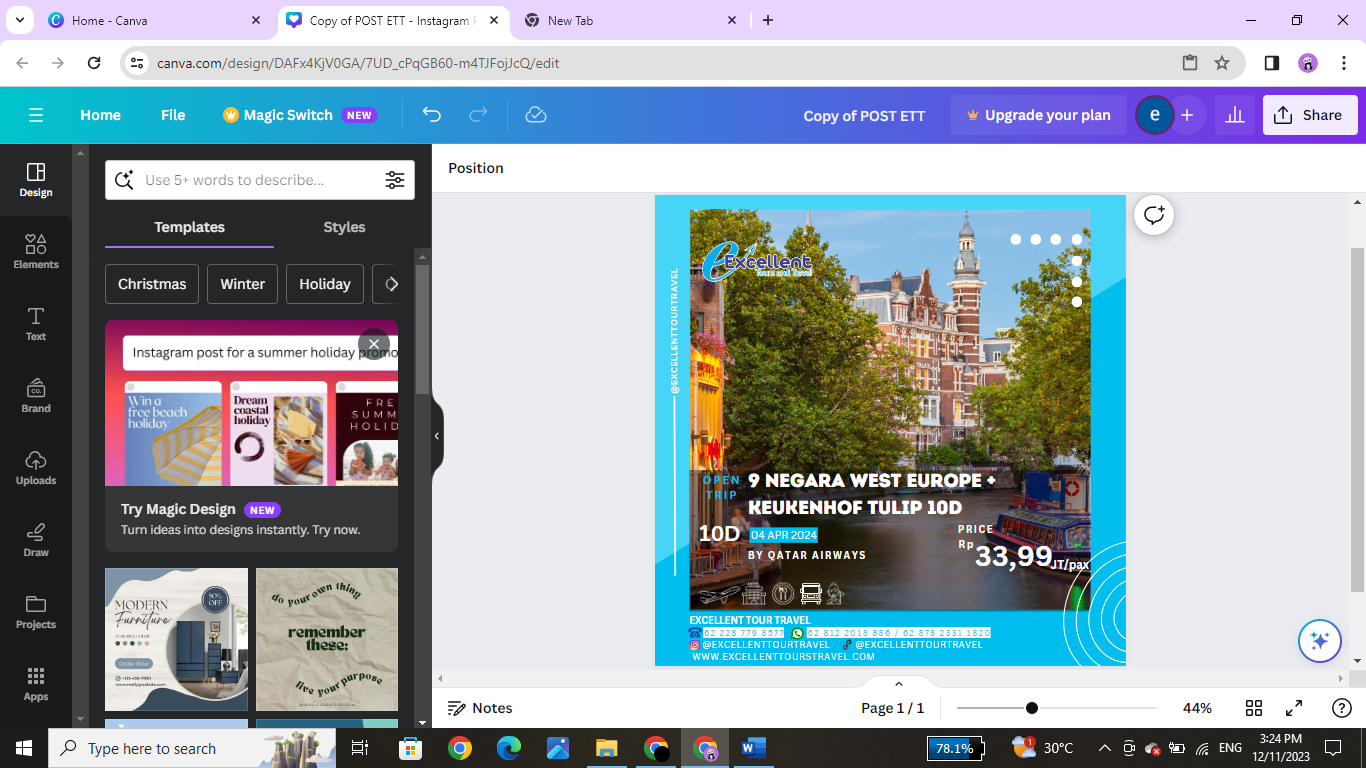Click the Share button

pyautogui.click(x=1309, y=115)
